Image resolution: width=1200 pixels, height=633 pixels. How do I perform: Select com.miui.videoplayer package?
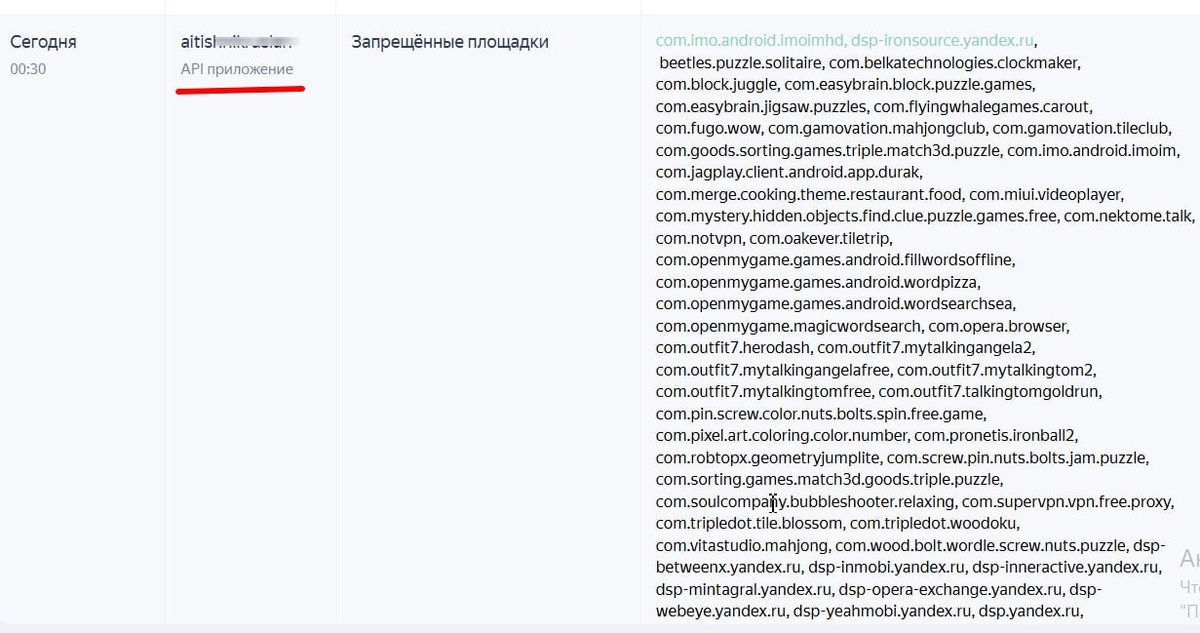(x=1044, y=195)
